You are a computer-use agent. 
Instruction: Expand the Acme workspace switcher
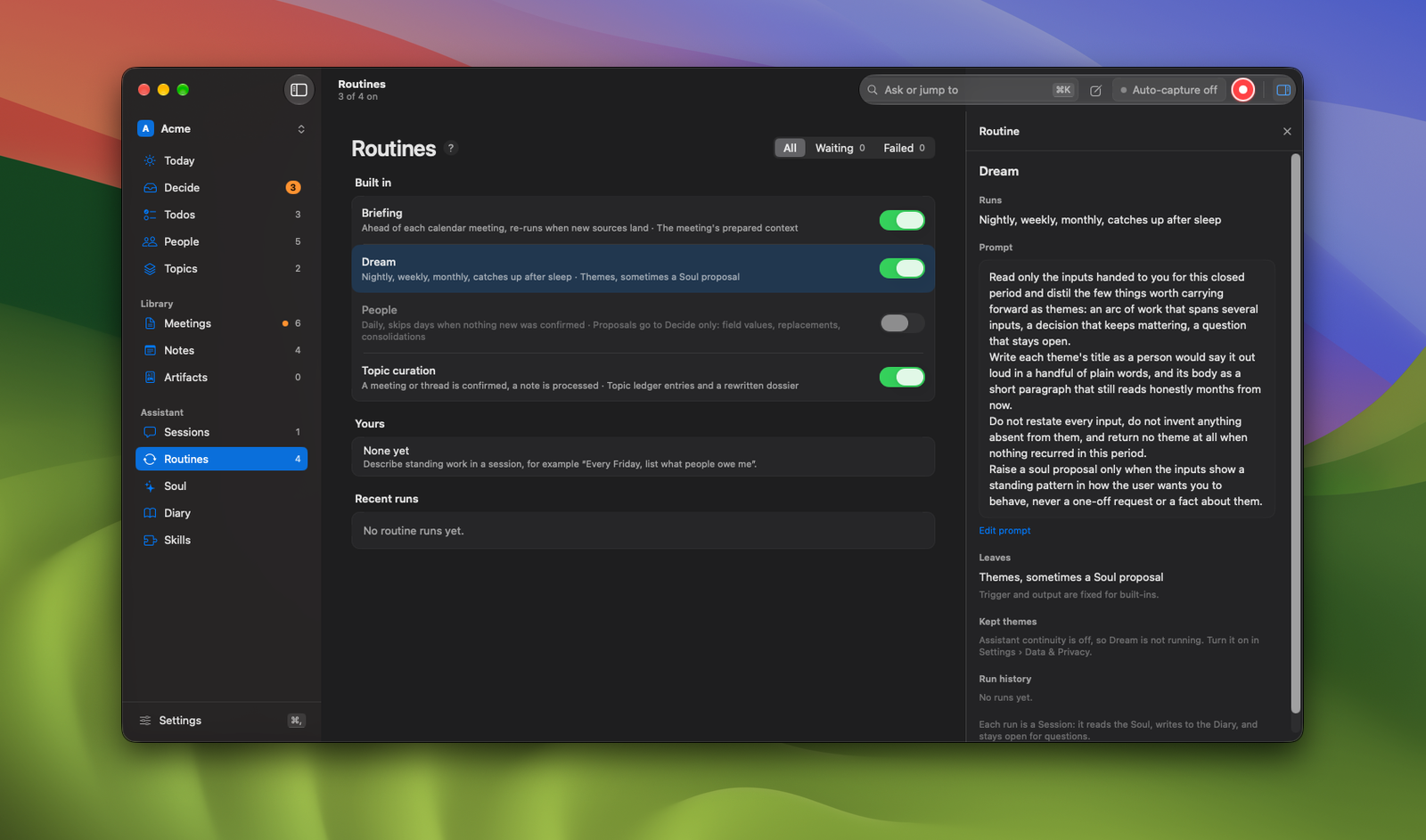tap(221, 129)
